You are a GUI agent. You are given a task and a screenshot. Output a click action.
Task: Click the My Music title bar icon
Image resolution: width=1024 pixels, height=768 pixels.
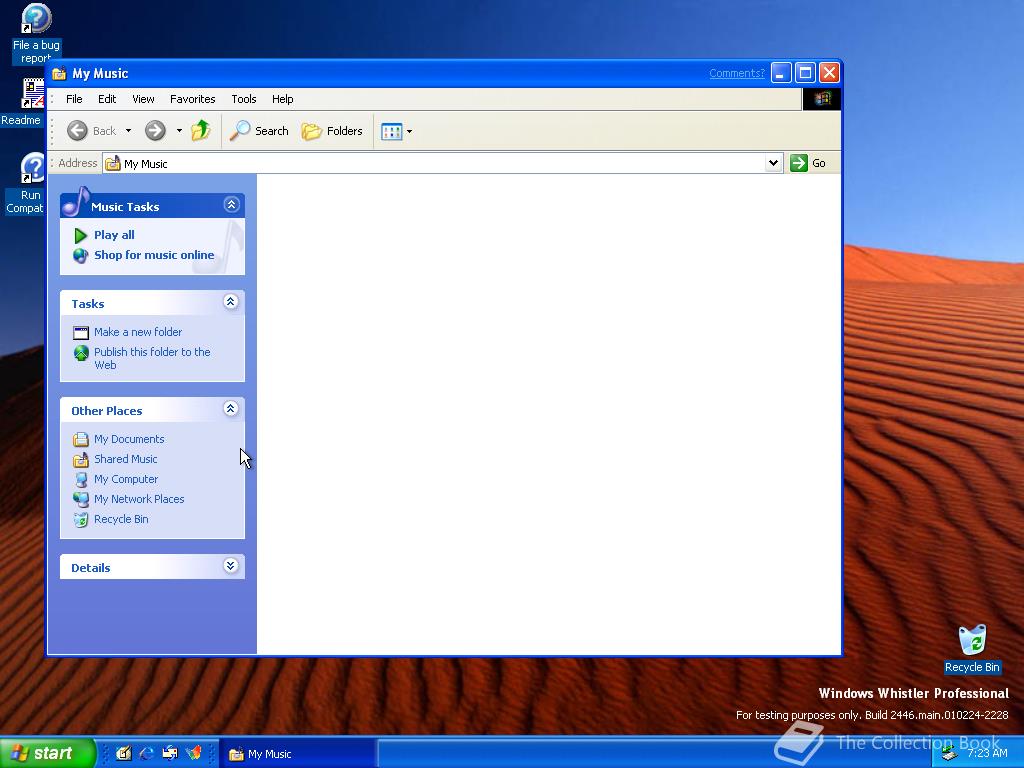coord(59,73)
